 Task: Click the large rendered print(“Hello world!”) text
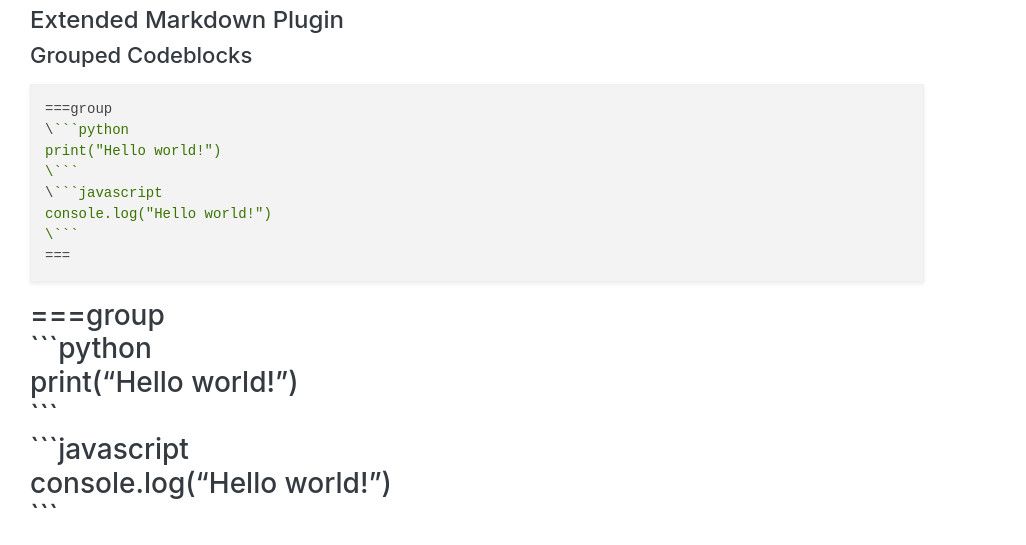point(164,382)
